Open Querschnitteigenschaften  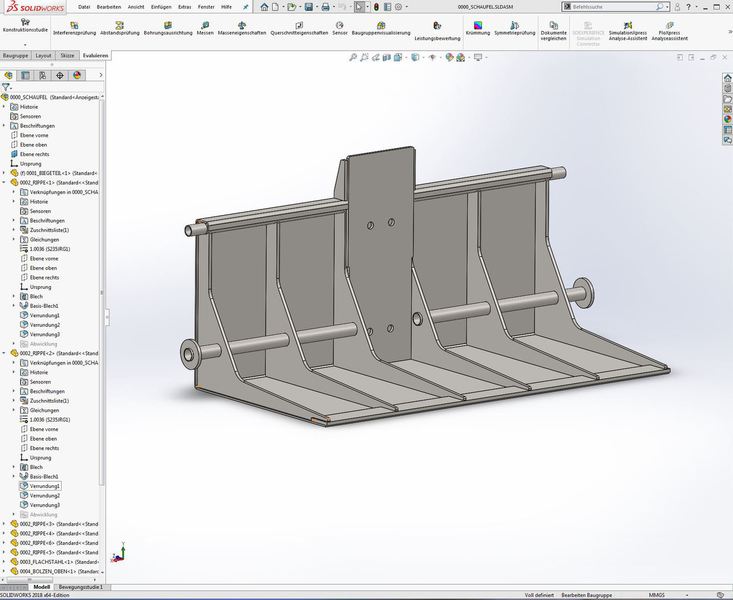click(299, 29)
